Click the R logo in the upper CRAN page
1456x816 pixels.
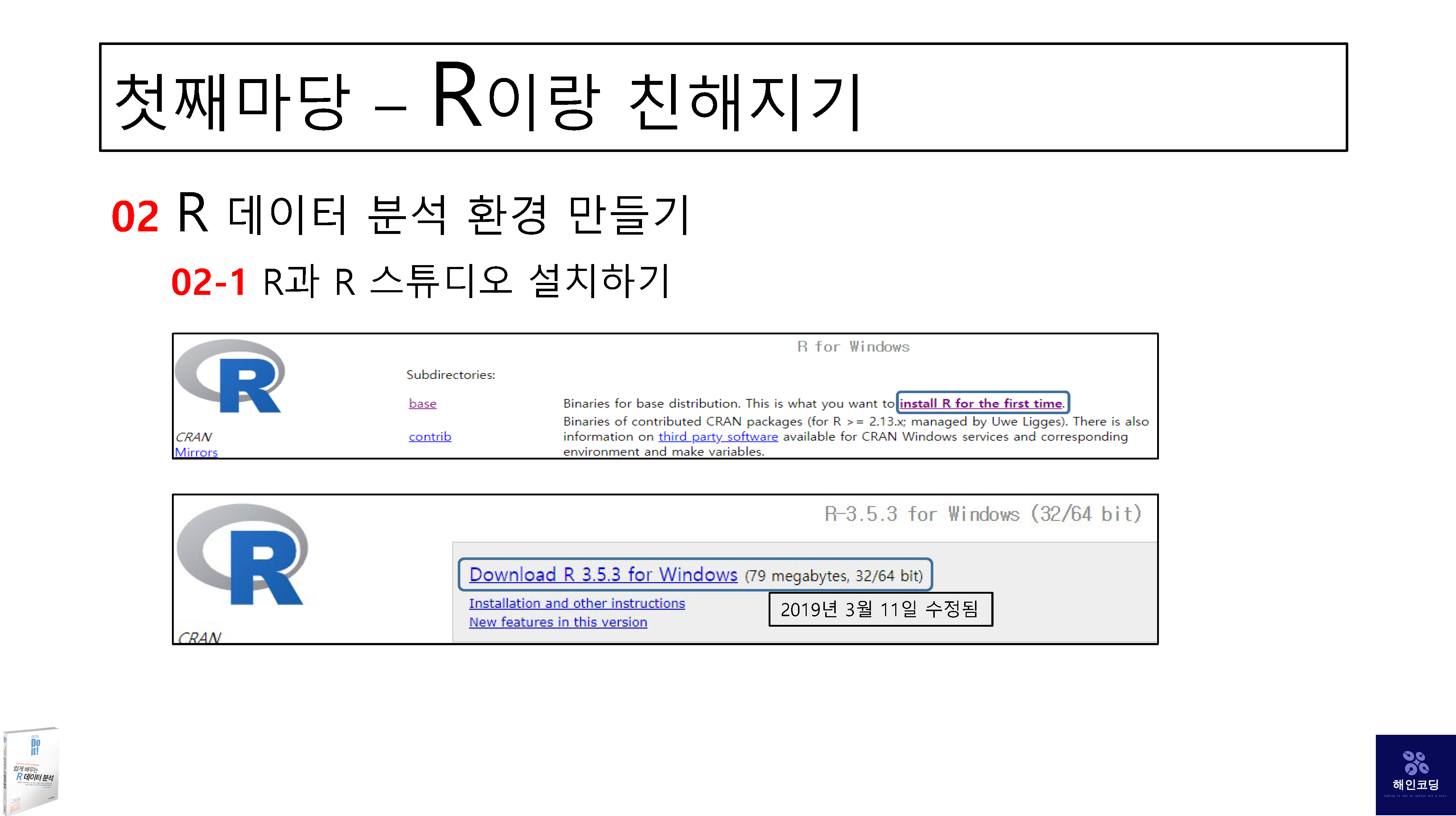click(x=230, y=376)
